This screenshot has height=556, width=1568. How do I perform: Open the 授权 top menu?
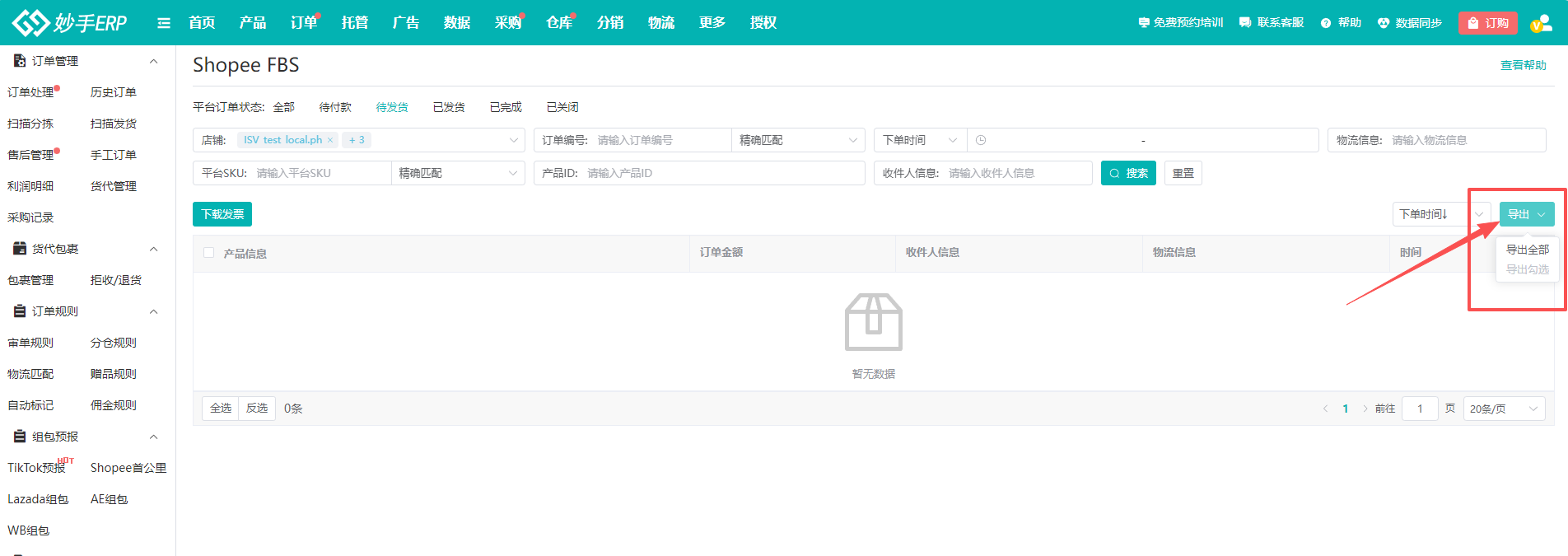(x=763, y=23)
